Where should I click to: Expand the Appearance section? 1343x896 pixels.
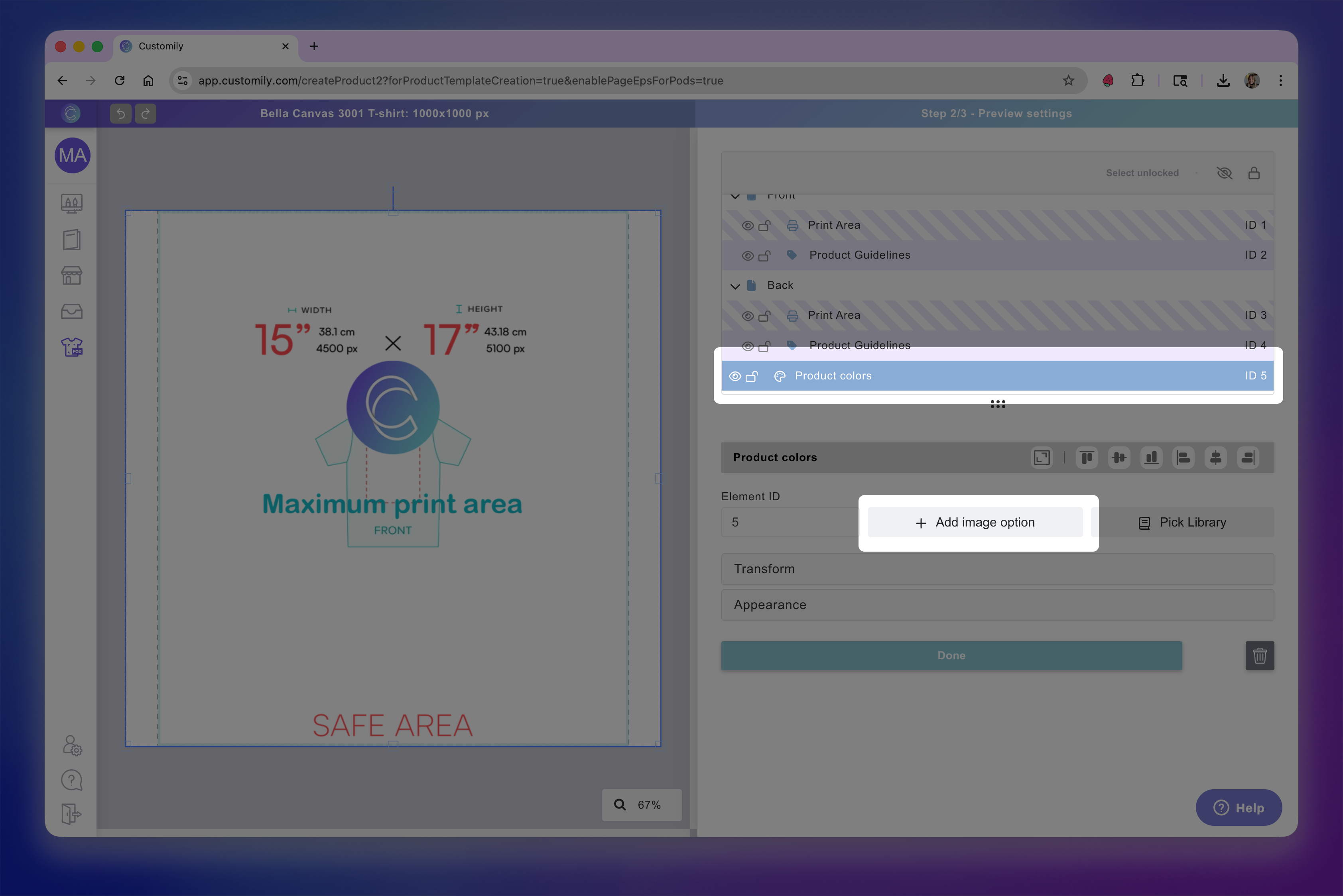point(997,605)
